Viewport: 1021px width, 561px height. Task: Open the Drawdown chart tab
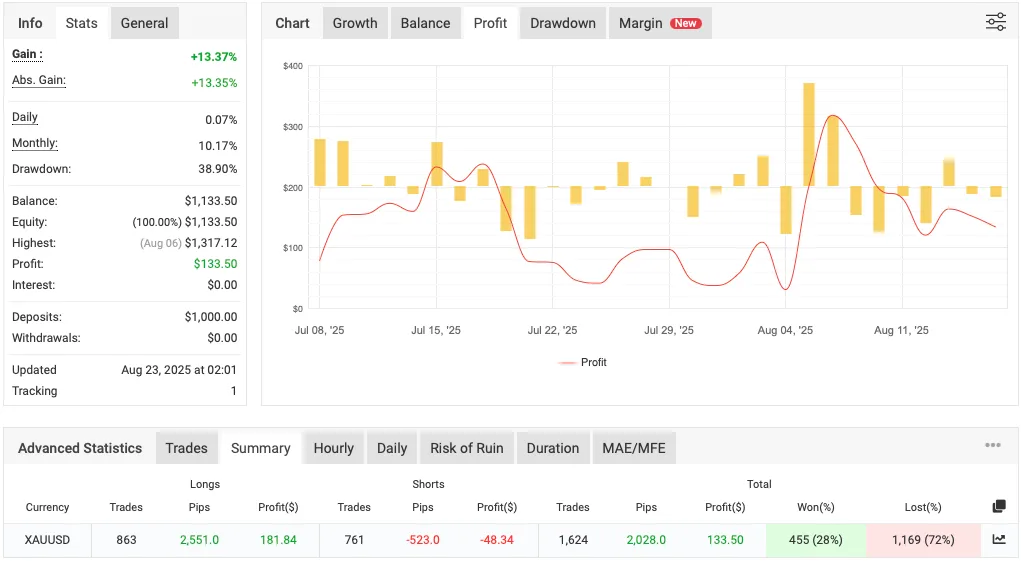(x=562, y=23)
